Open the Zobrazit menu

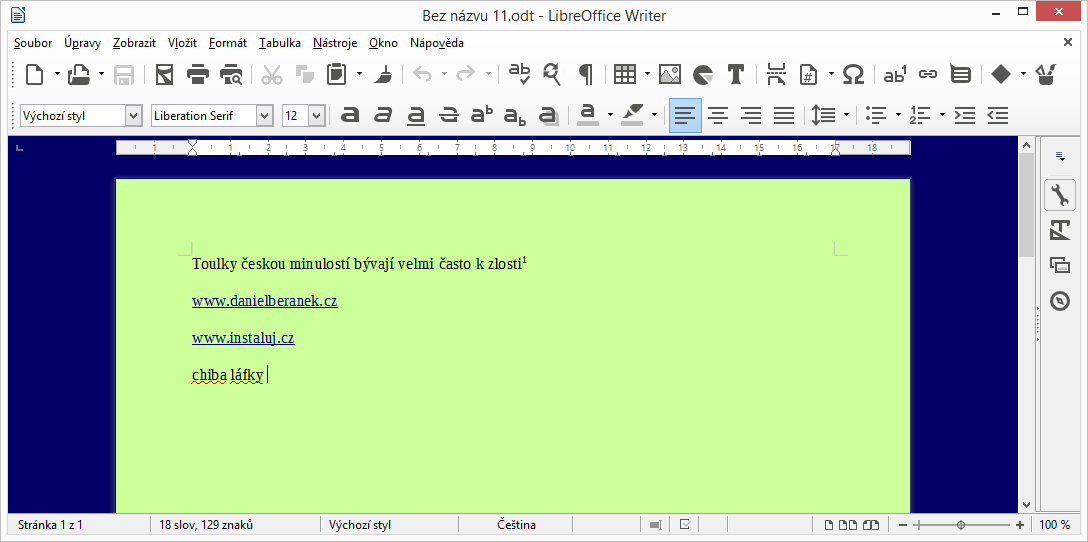pos(135,43)
